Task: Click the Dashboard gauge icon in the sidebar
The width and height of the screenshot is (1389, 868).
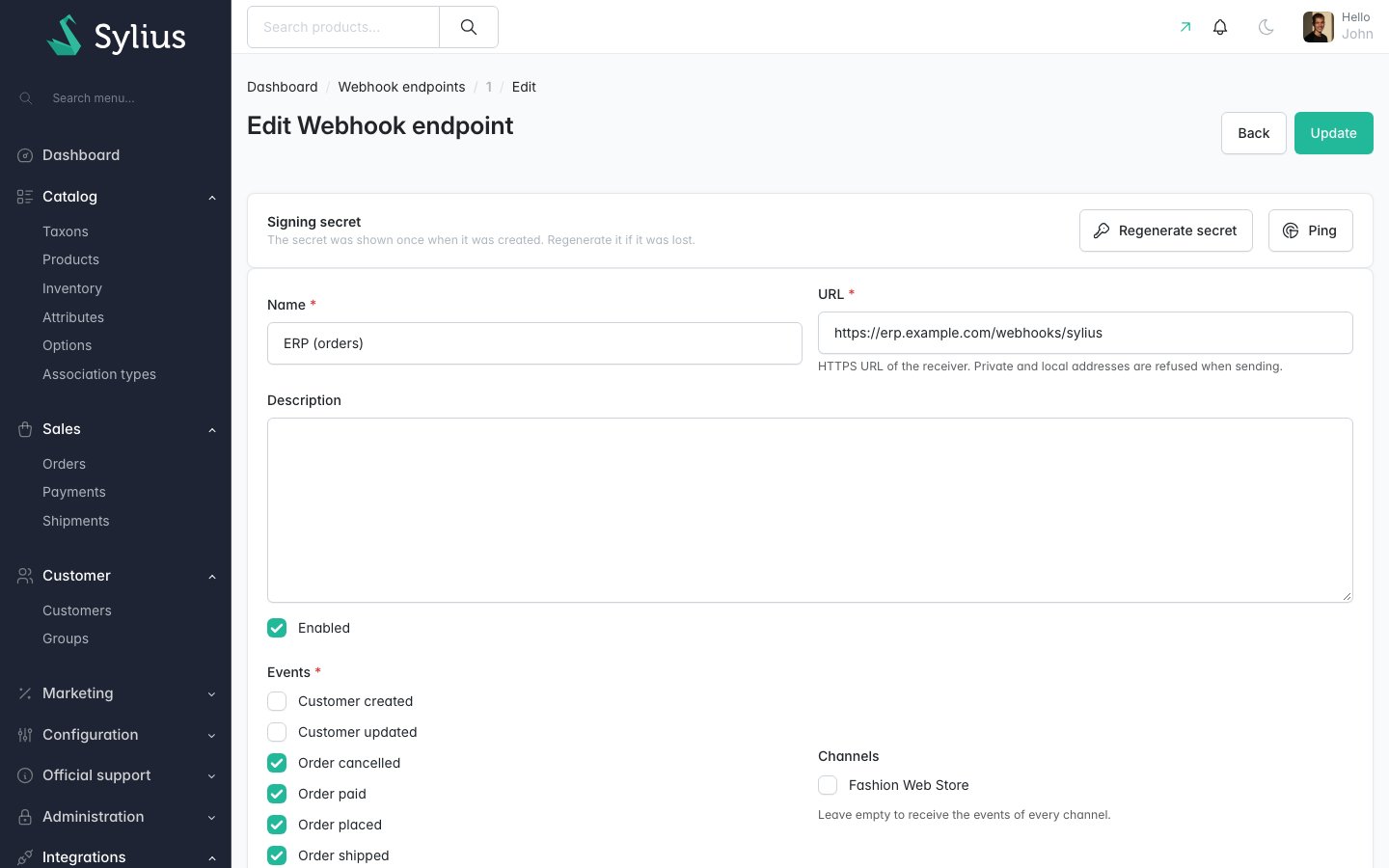Action: [25, 155]
